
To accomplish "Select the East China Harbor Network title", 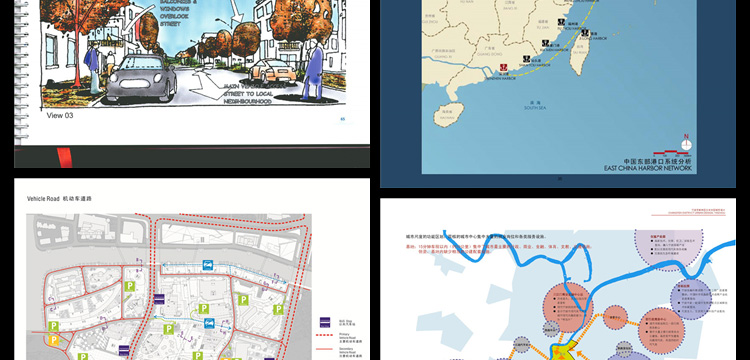I will click(648, 168).
